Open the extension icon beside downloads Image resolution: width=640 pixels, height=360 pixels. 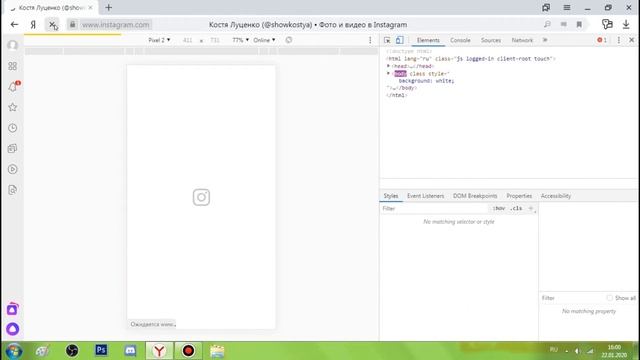click(x=607, y=24)
